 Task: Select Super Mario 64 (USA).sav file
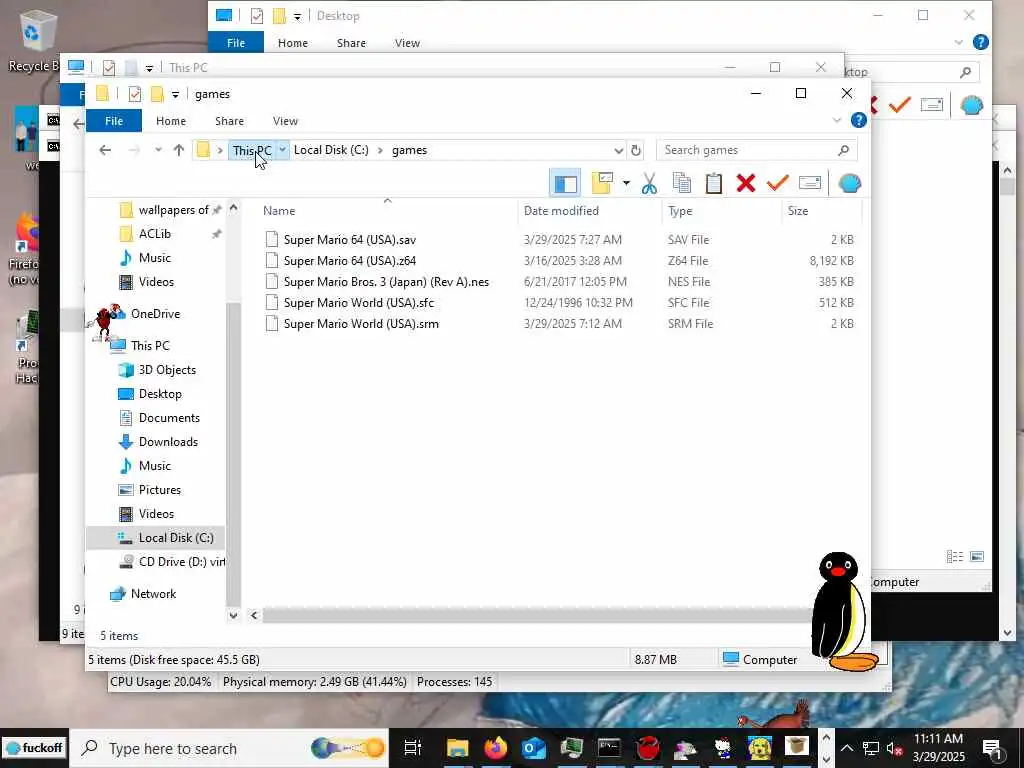click(349, 240)
